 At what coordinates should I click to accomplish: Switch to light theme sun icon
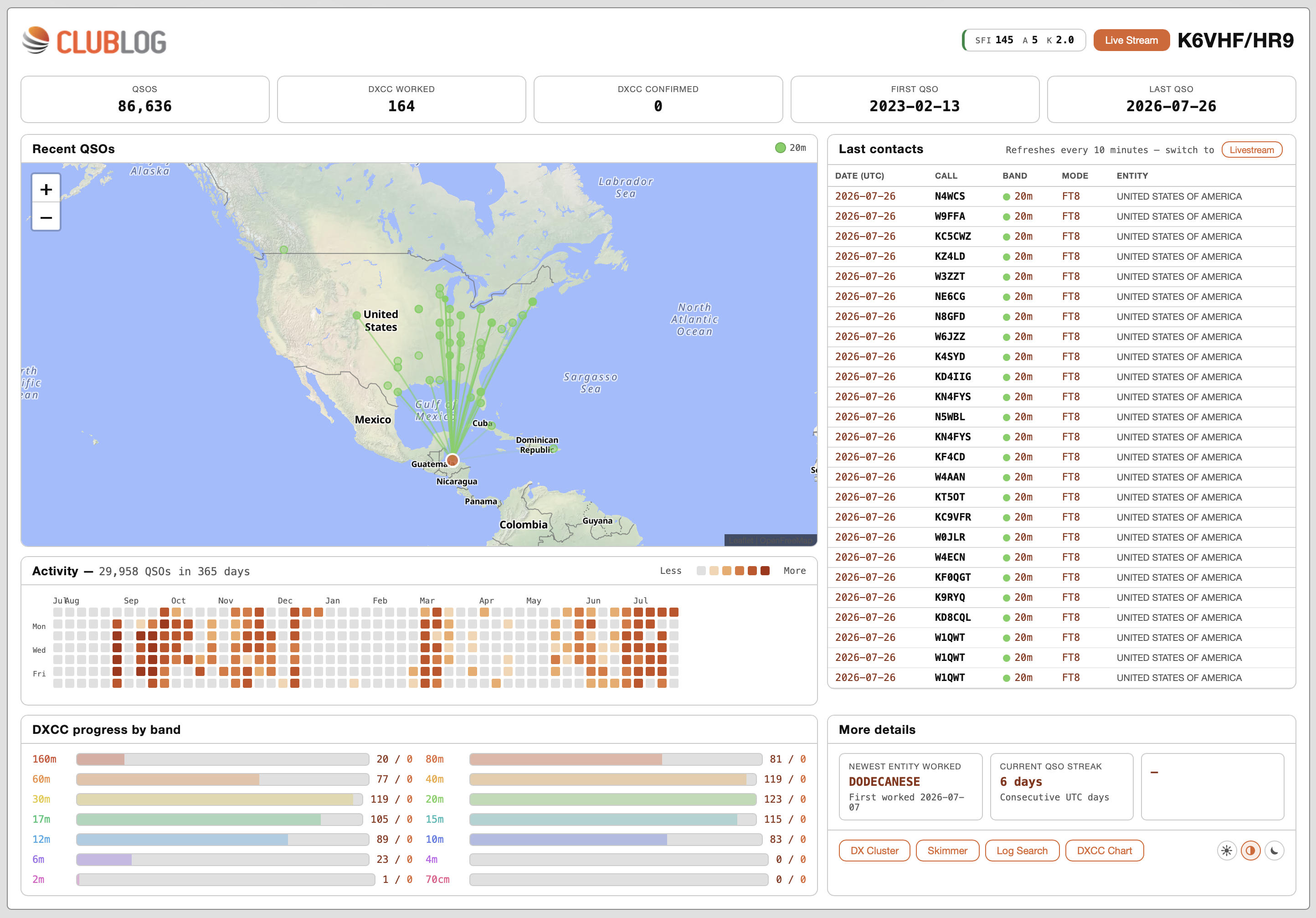[1227, 851]
